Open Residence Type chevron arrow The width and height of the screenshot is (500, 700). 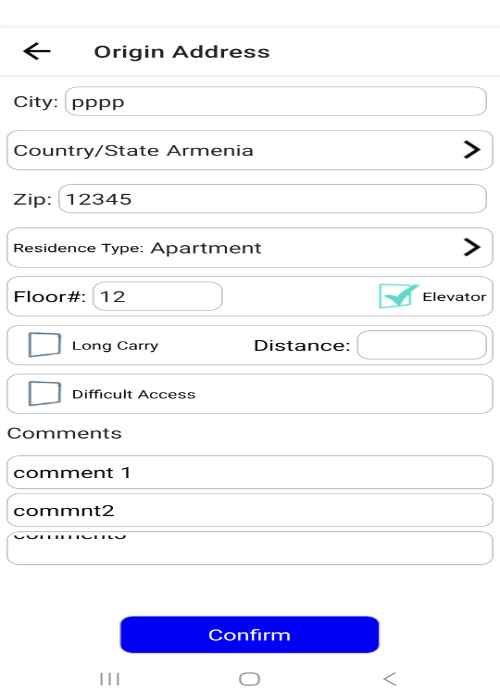point(472,247)
